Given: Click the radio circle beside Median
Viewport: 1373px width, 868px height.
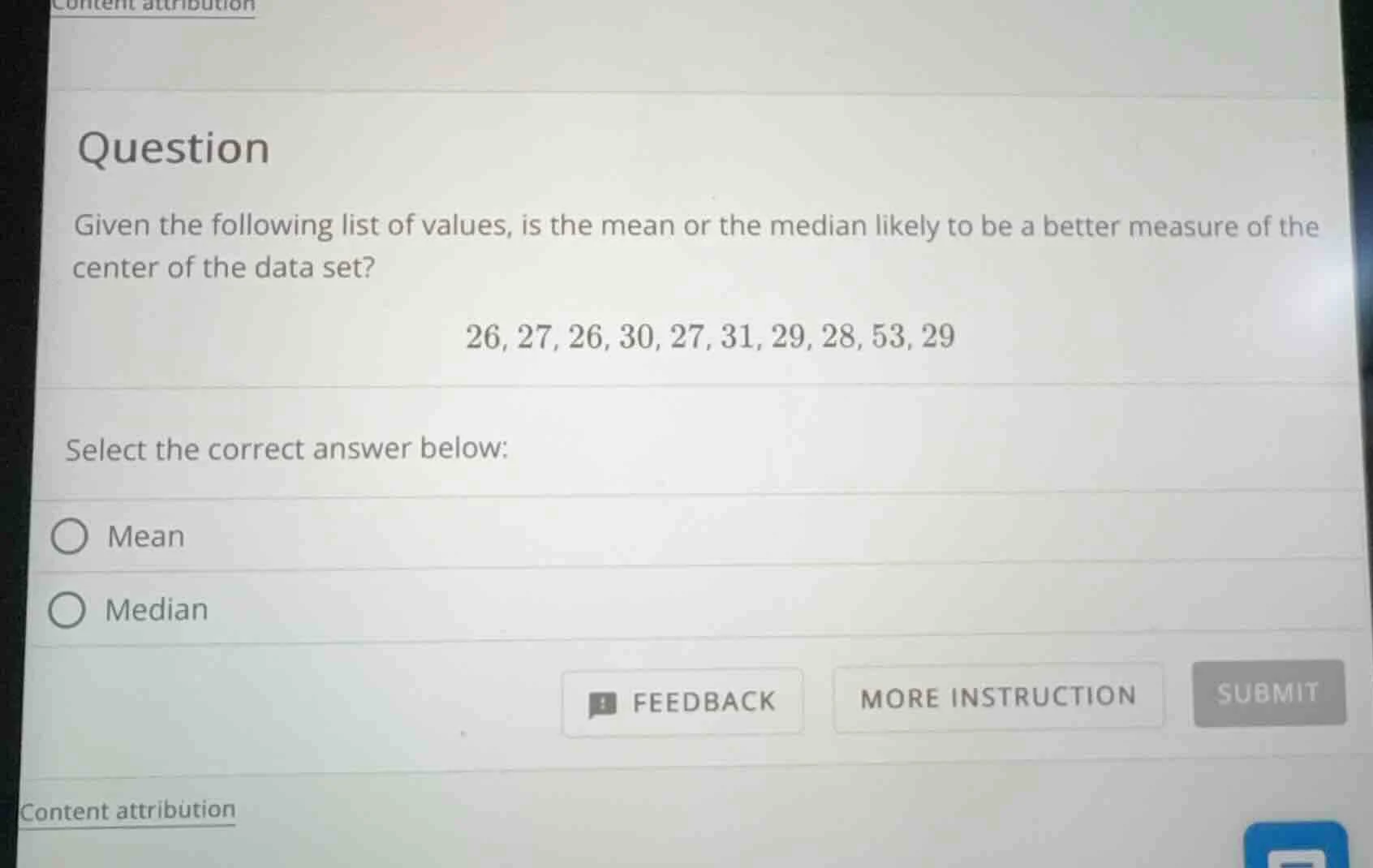Looking at the screenshot, I should pos(71,609).
